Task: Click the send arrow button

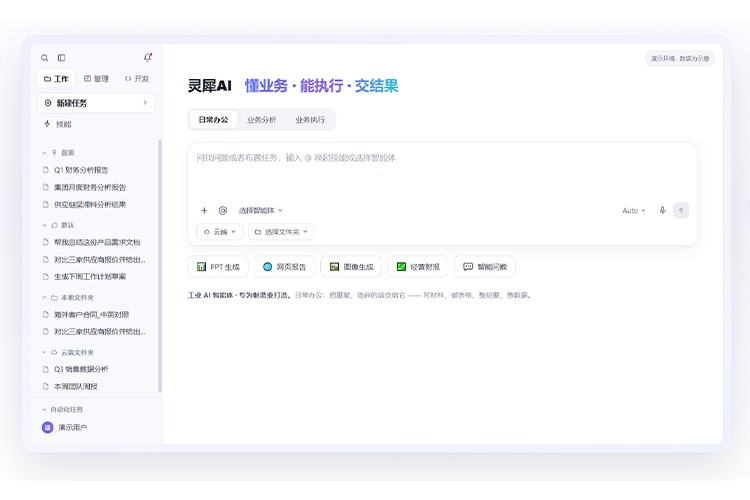Action: [681, 211]
